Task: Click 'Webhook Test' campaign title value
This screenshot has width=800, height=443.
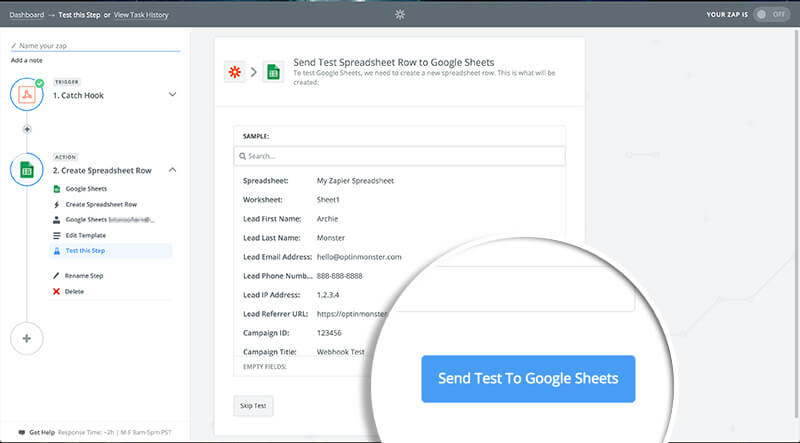Action: pos(340,352)
